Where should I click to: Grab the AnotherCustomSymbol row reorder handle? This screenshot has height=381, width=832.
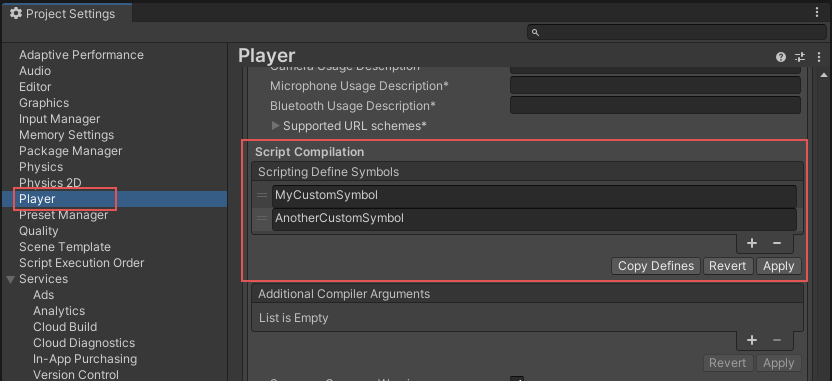(x=262, y=218)
